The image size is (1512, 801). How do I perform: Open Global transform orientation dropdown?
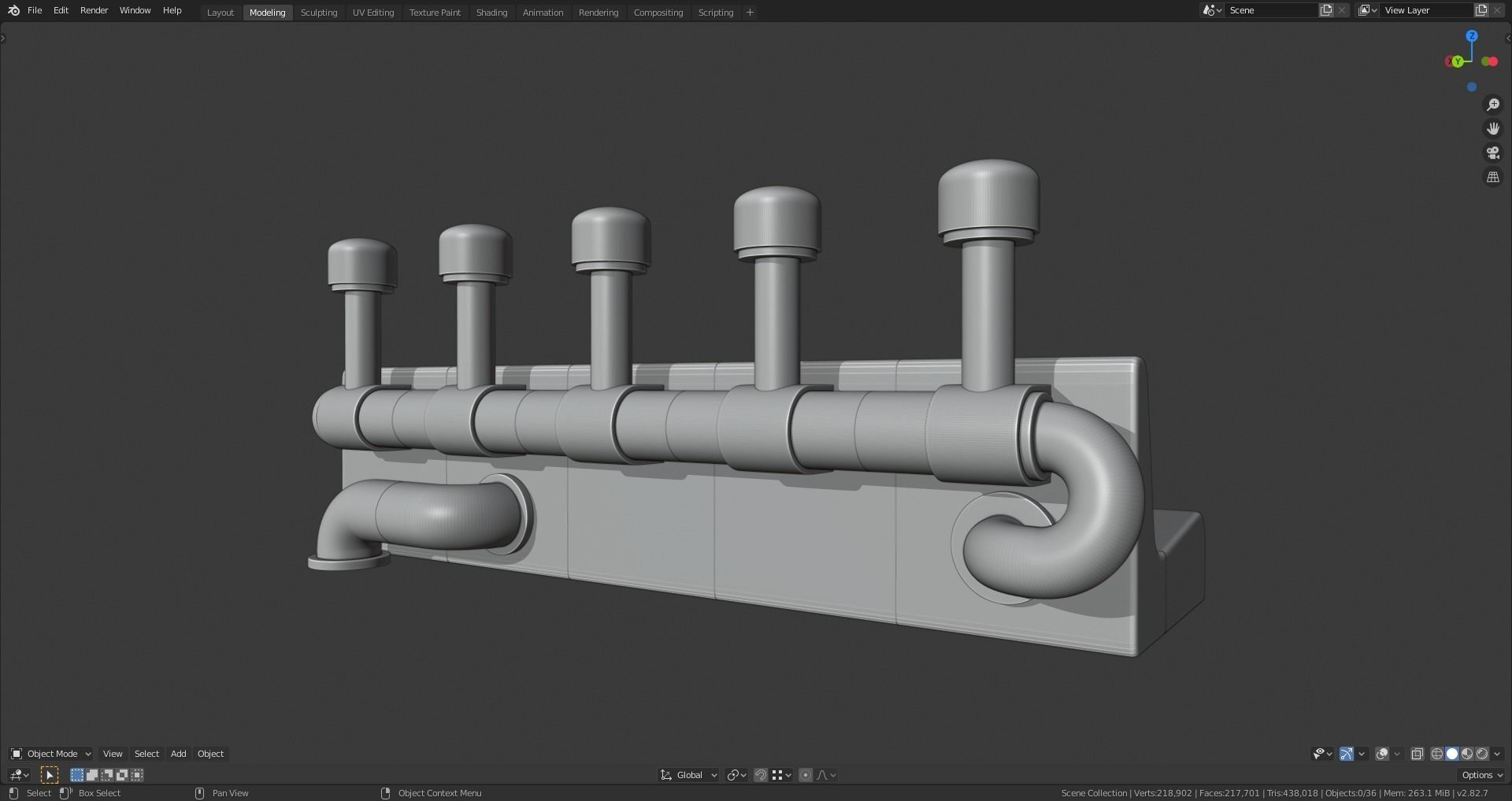(689, 775)
